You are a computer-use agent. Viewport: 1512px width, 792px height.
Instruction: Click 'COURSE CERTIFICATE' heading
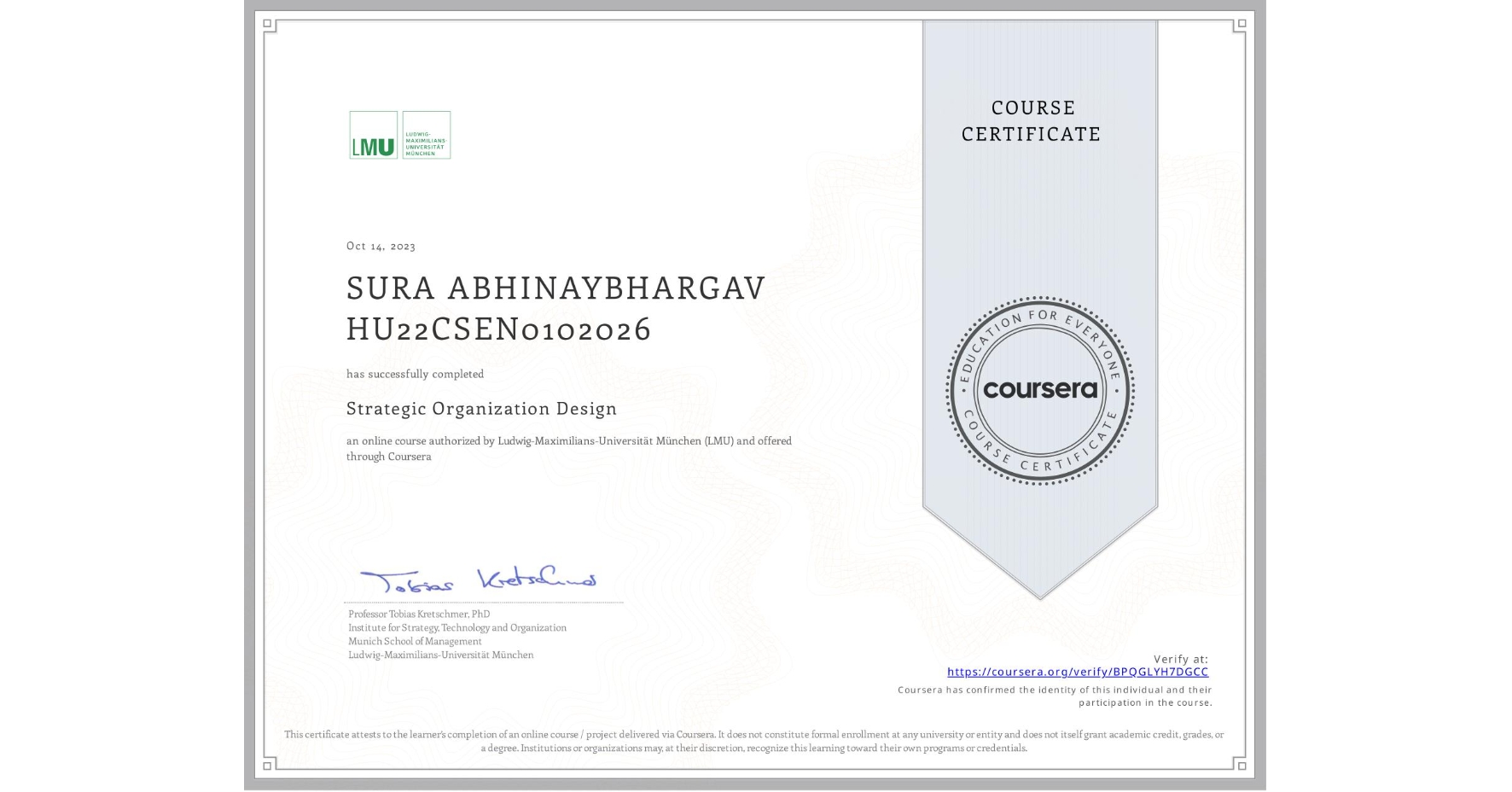[x=1032, y=120]
